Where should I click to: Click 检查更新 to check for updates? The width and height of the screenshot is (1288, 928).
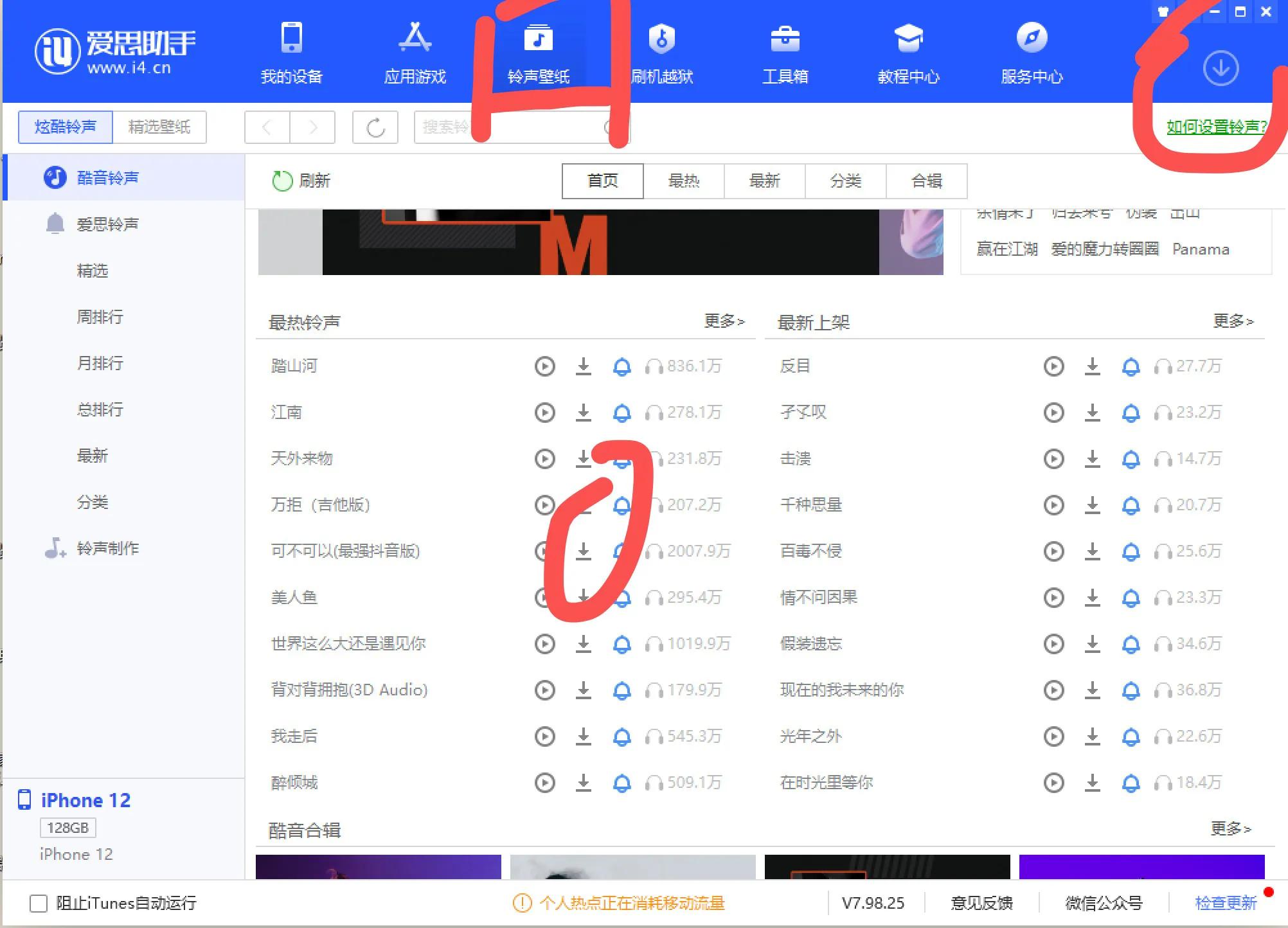(x=1225, y=903)
